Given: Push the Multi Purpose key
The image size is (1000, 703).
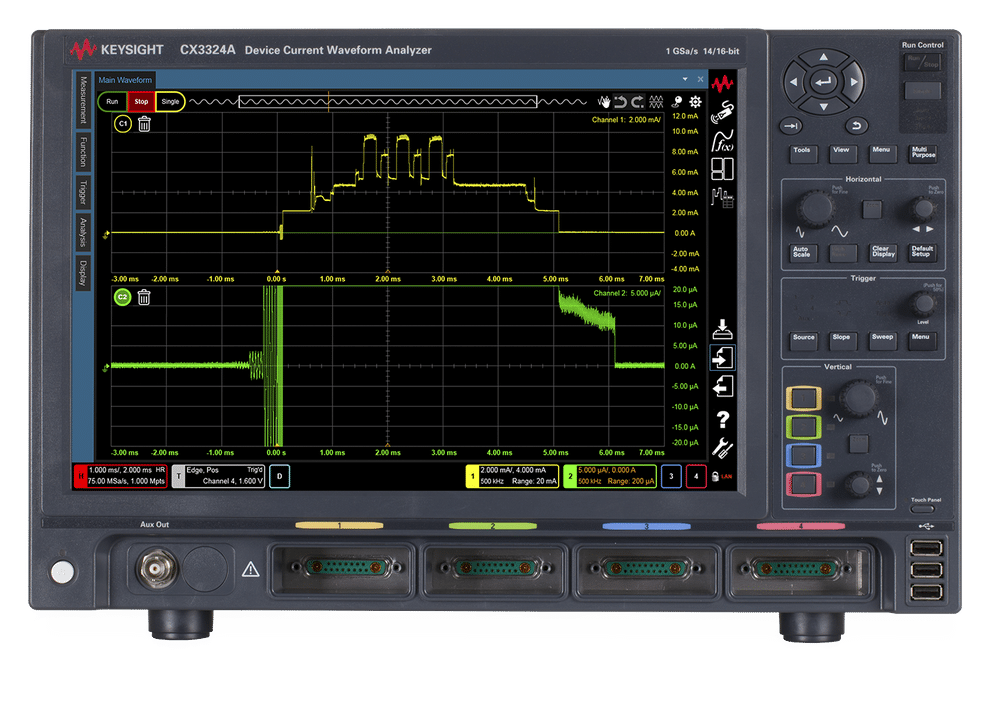Looking at the screenshot, I should (x=923, y=152).
